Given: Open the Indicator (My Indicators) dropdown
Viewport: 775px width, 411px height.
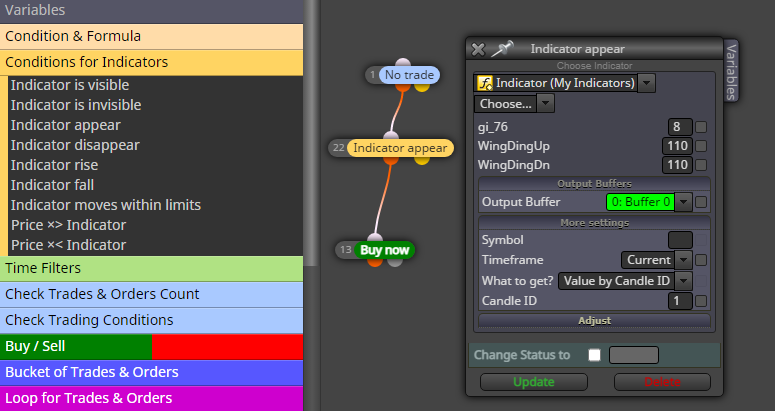Looking at the screenshot, I should (x=646, y=83).
